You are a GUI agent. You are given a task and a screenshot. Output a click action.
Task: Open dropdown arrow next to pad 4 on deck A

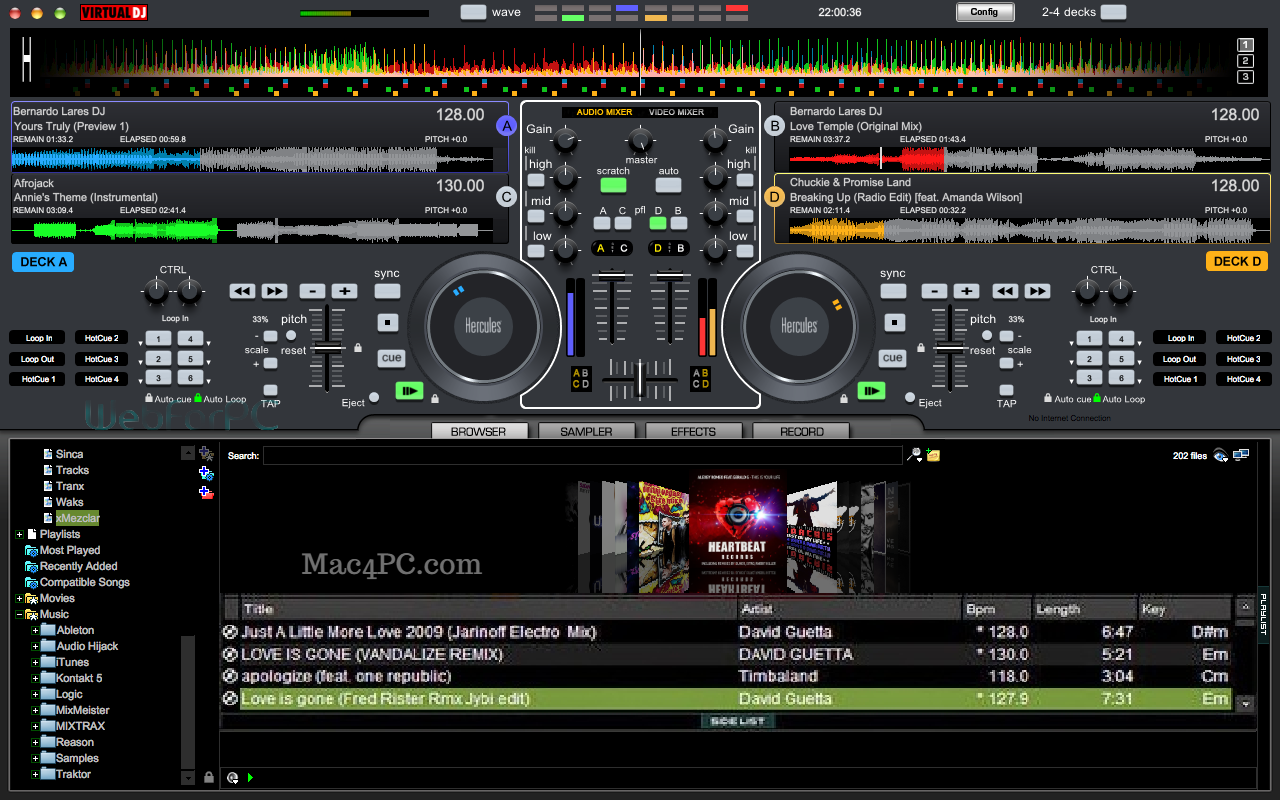tap(208, 344)
